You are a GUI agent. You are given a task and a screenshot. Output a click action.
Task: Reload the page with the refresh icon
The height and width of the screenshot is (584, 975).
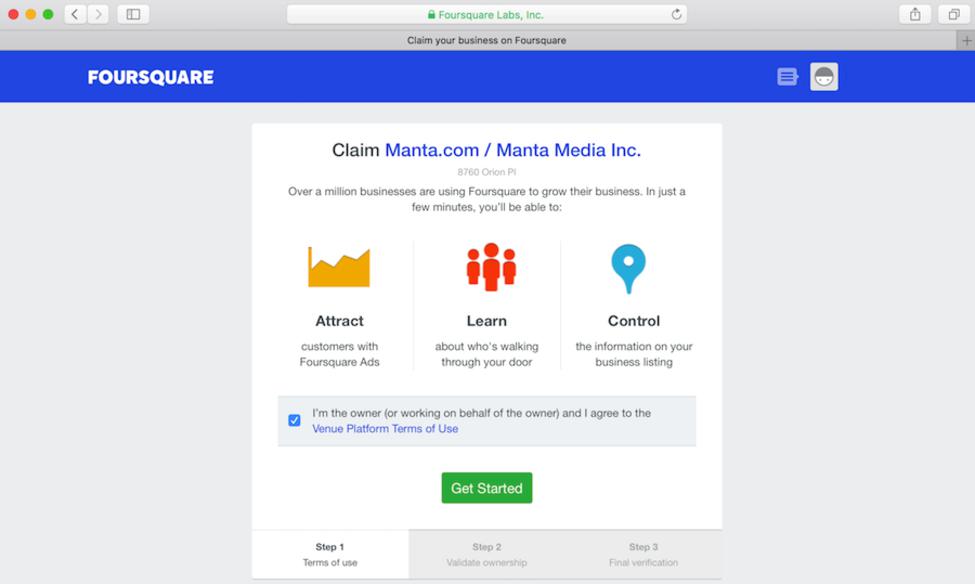[x=676, y=14]
